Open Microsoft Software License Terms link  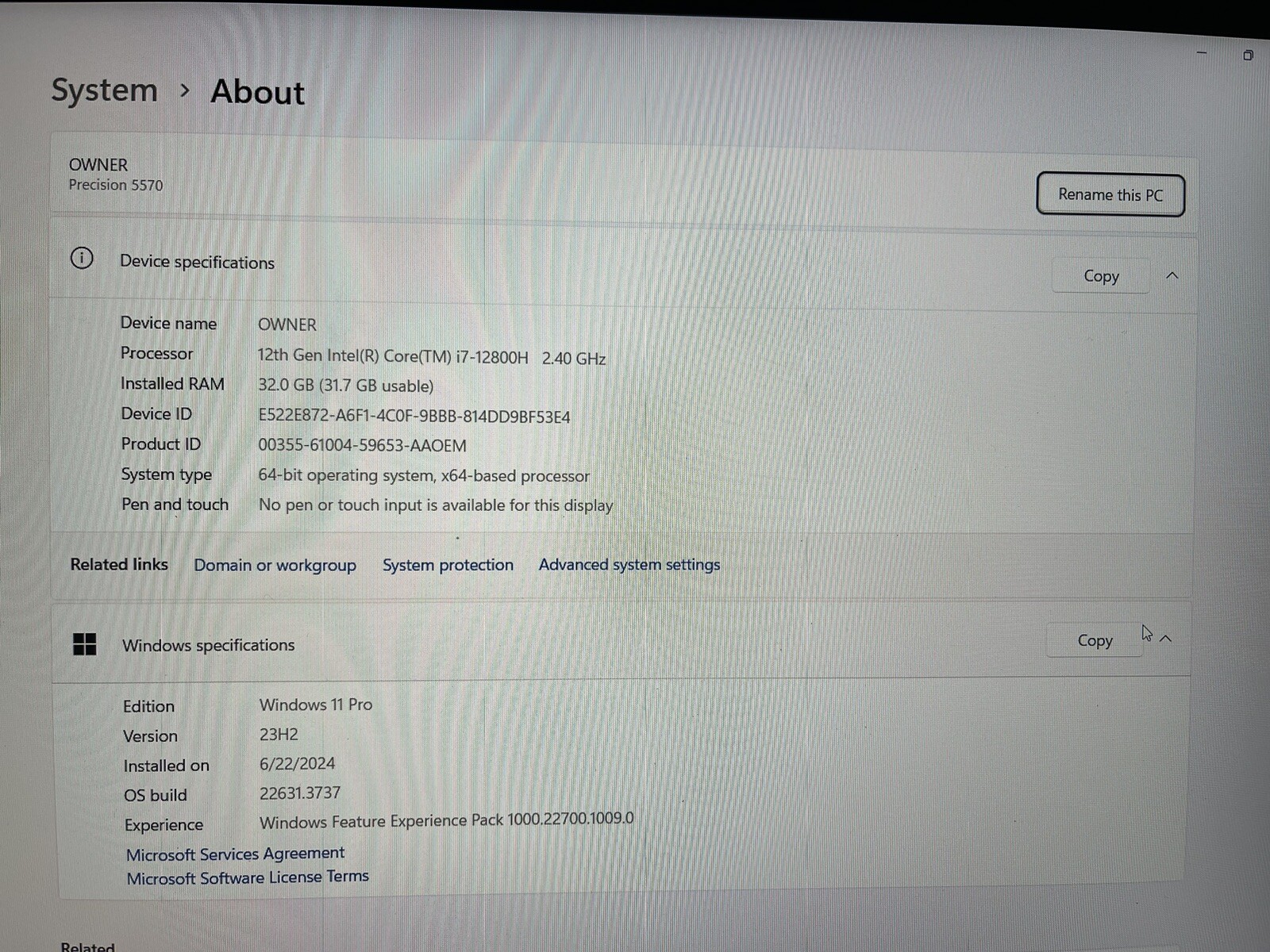tap(248, 877)
